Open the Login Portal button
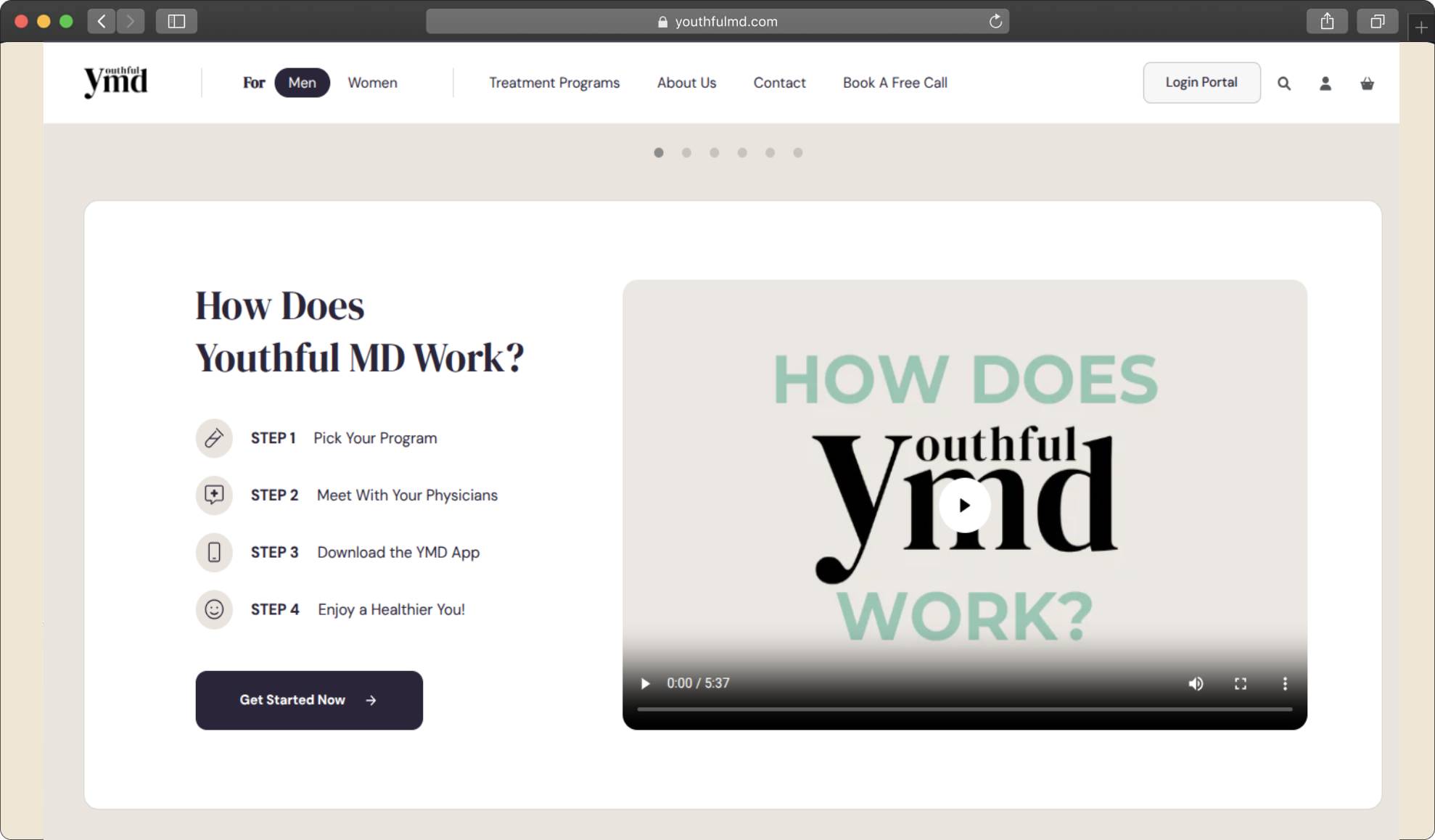 (x=1201, y=83)
